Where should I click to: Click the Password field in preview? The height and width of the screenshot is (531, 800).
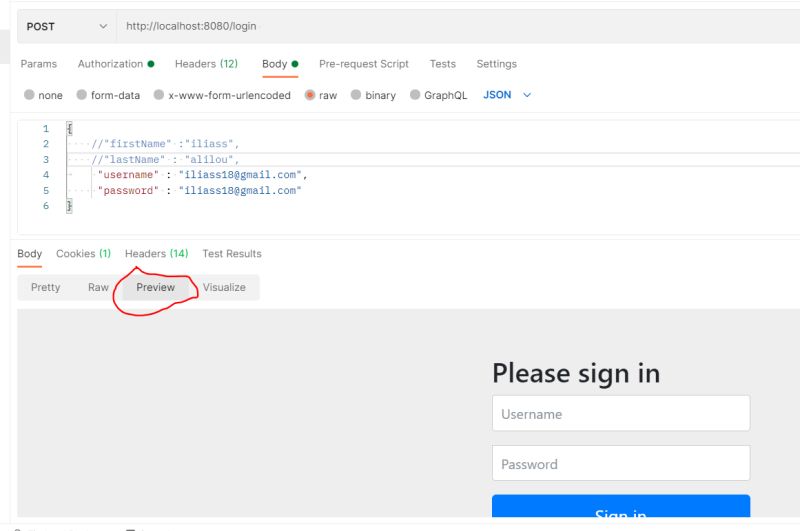pos(621,463)
